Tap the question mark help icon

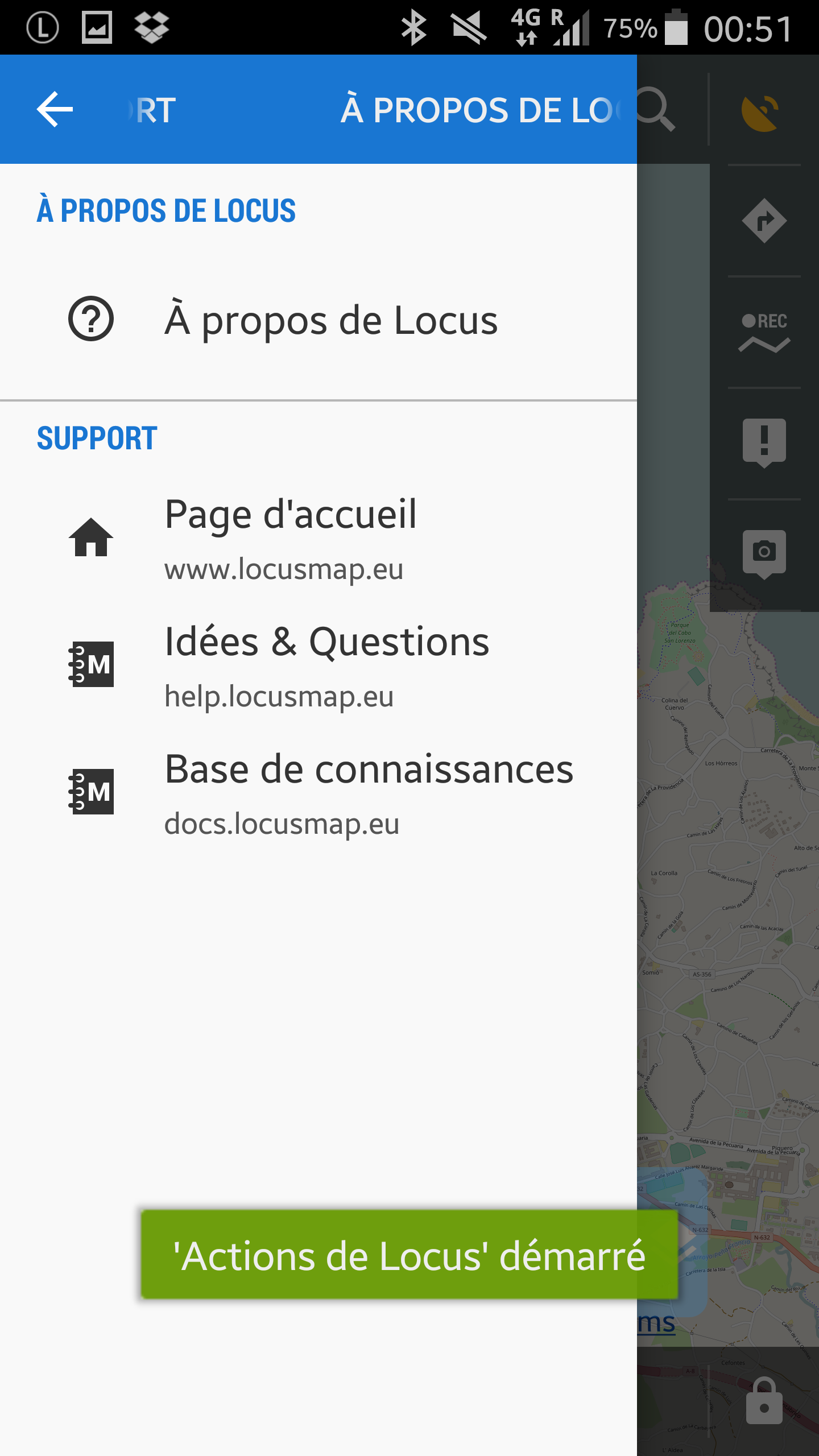pyautogui.click(x=91, y=318)
